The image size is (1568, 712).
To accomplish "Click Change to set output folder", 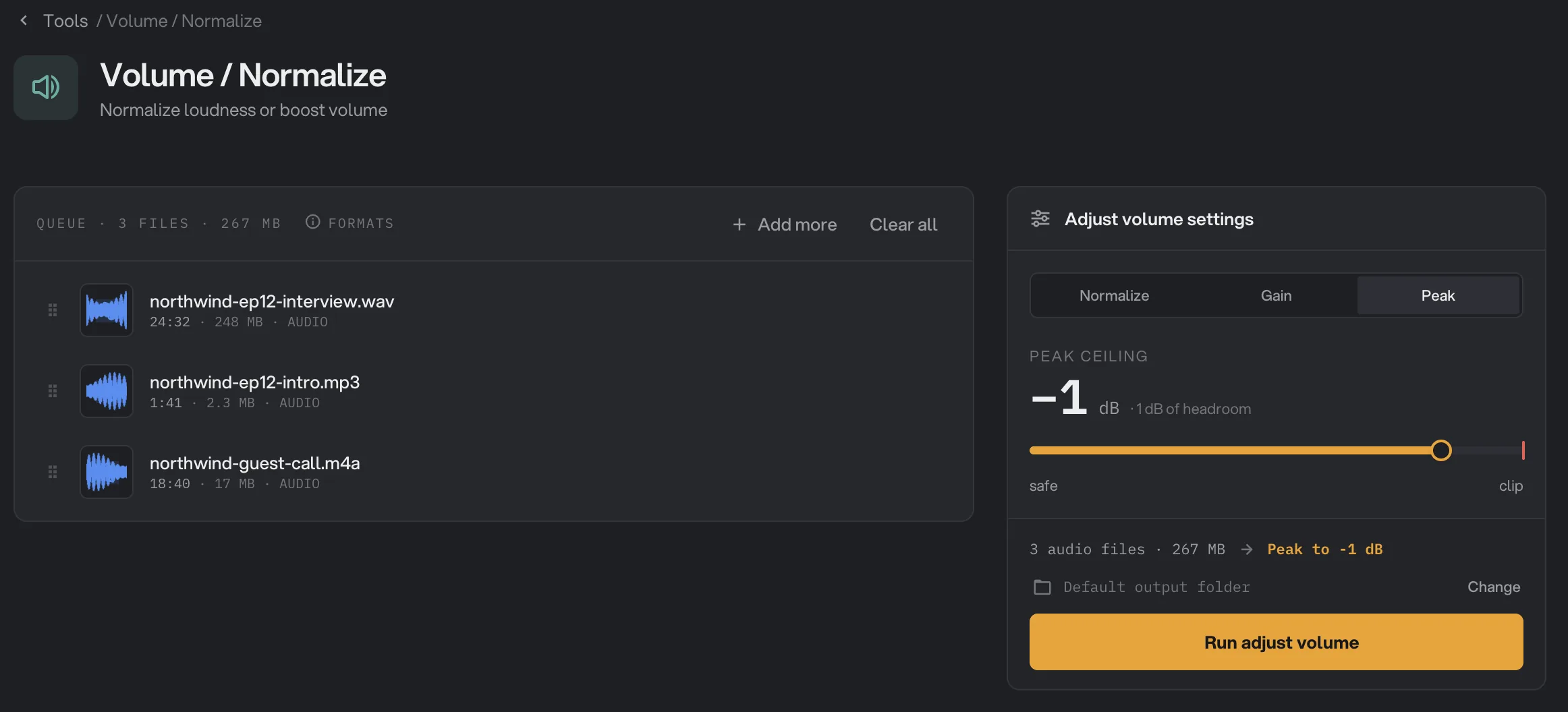I will click(1494, 587).
